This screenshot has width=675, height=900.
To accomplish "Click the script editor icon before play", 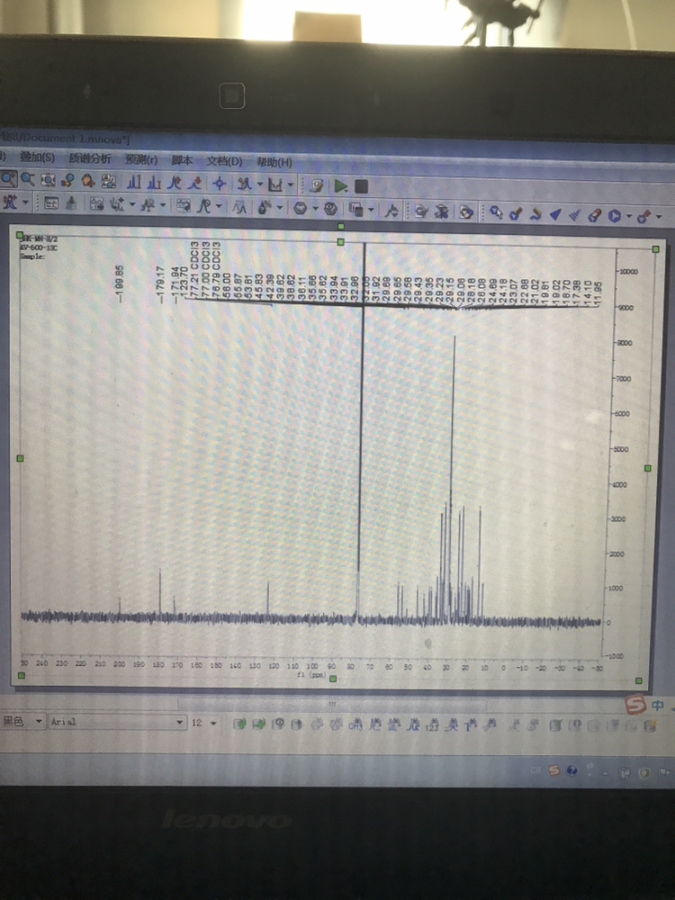I will click(316, 185).
